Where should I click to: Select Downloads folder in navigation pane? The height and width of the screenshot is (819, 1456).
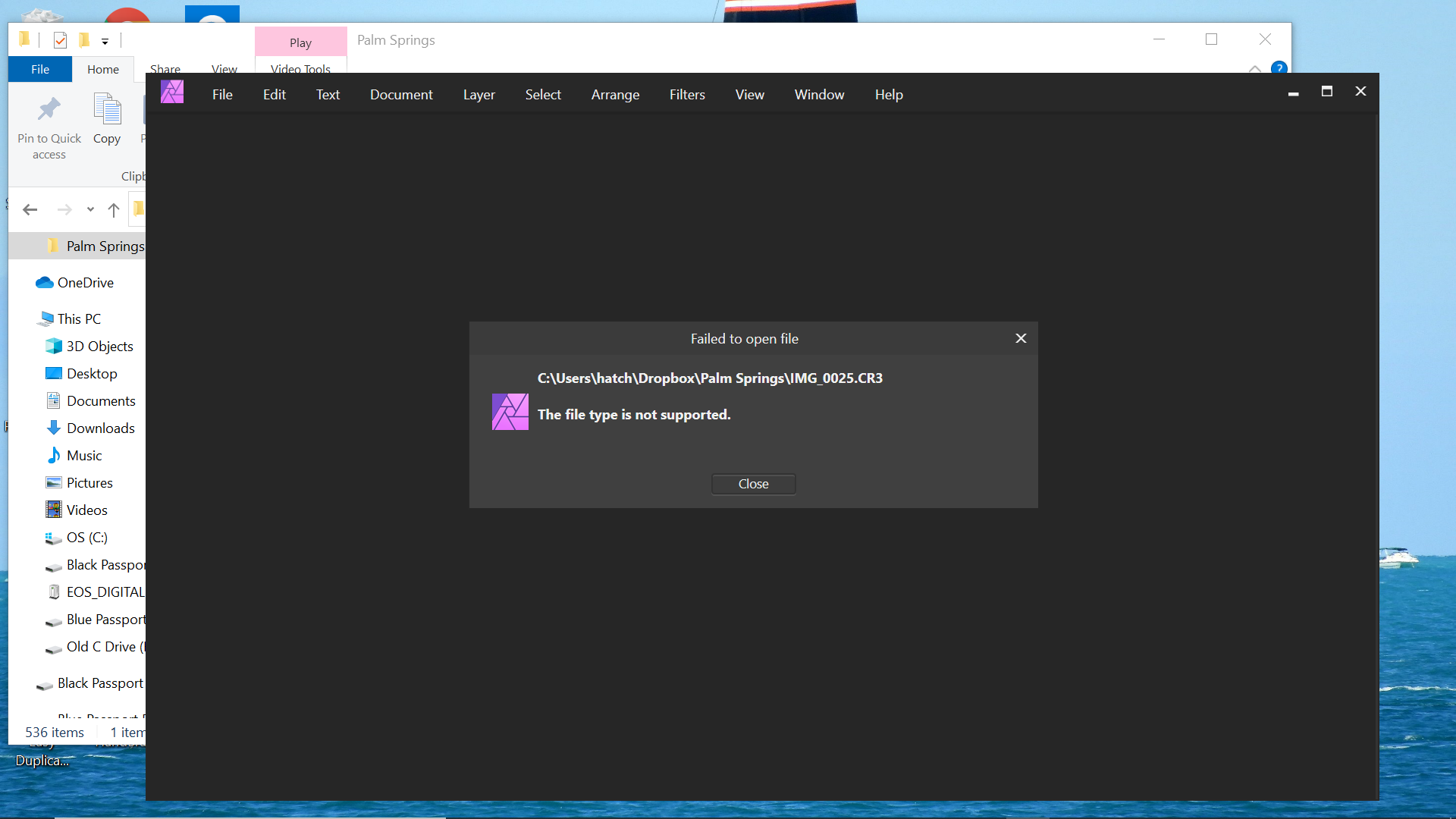[x=100, y=428]
